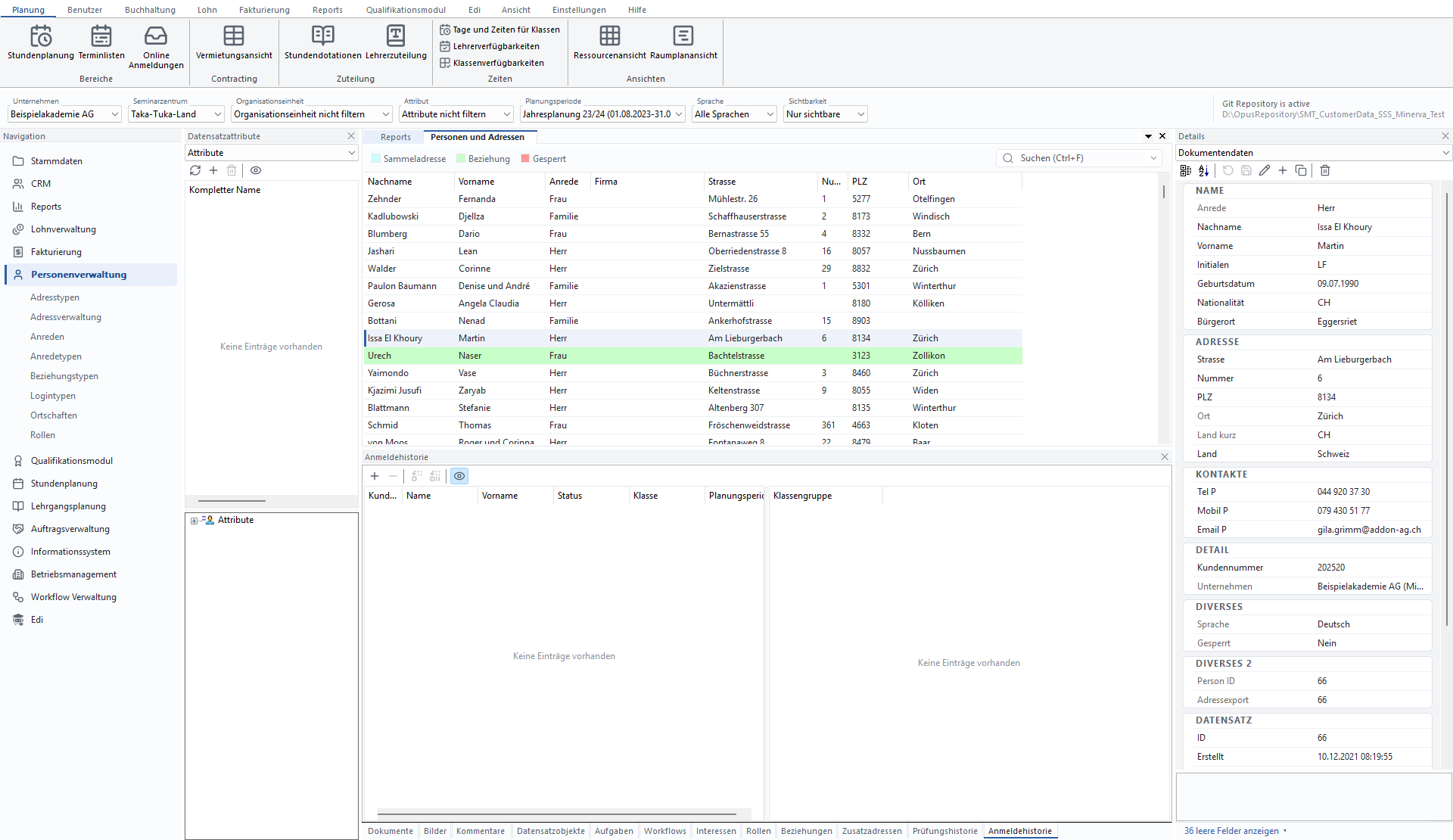Viewport: 1453px width, 840px height.
Task: Open tab list dropdown arrow beside tabs
Action: point(1149,136)
